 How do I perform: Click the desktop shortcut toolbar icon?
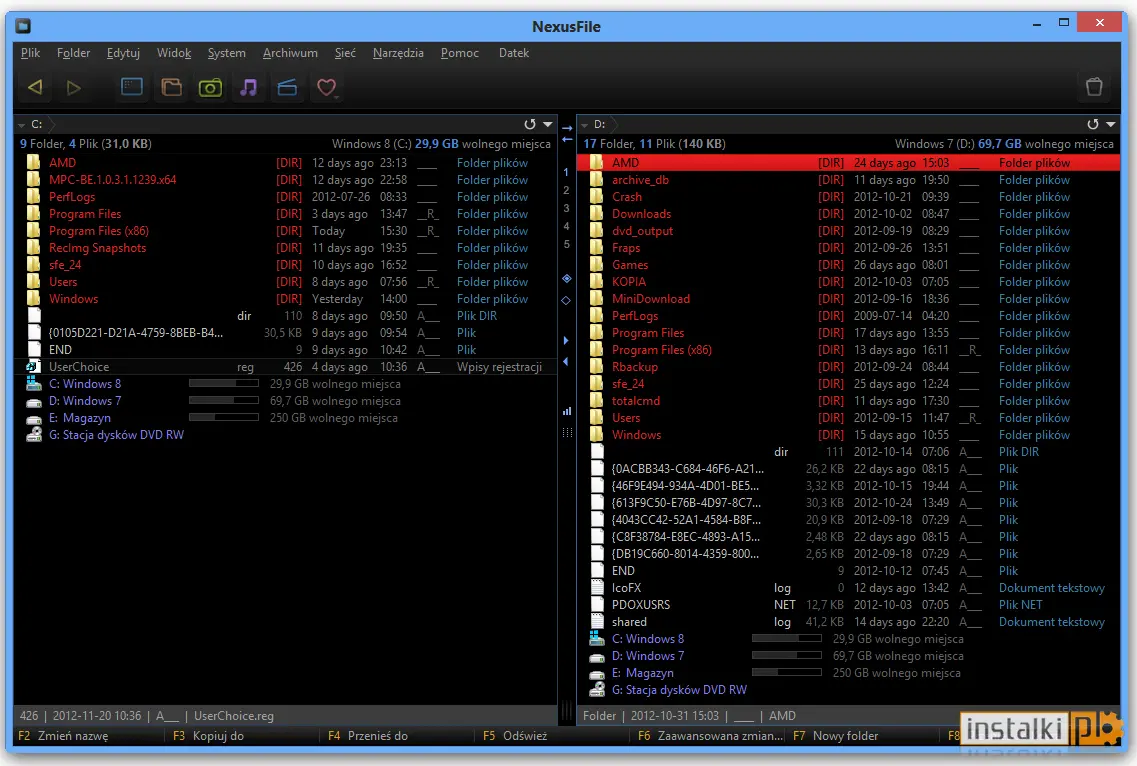point(131,87)
